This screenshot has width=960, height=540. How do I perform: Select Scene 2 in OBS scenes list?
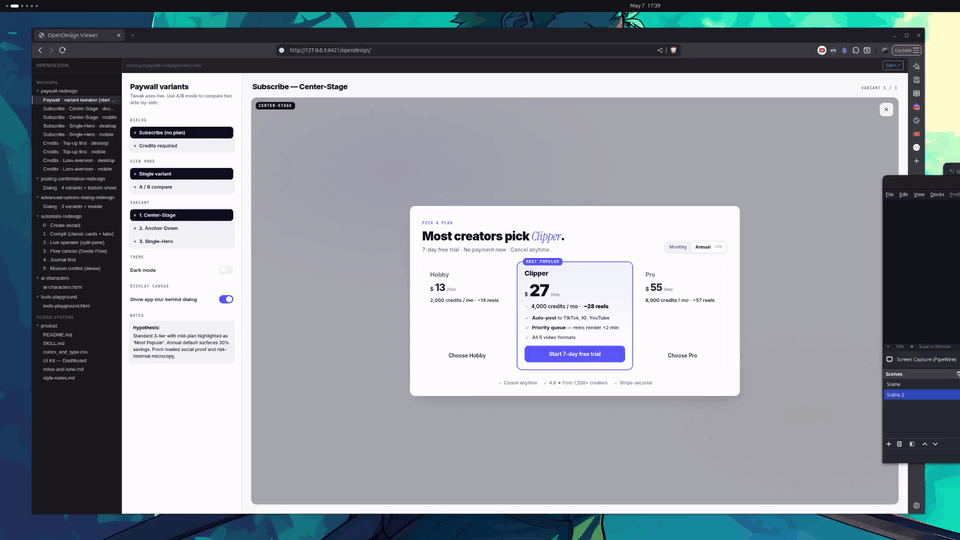(x=921, y=395)
